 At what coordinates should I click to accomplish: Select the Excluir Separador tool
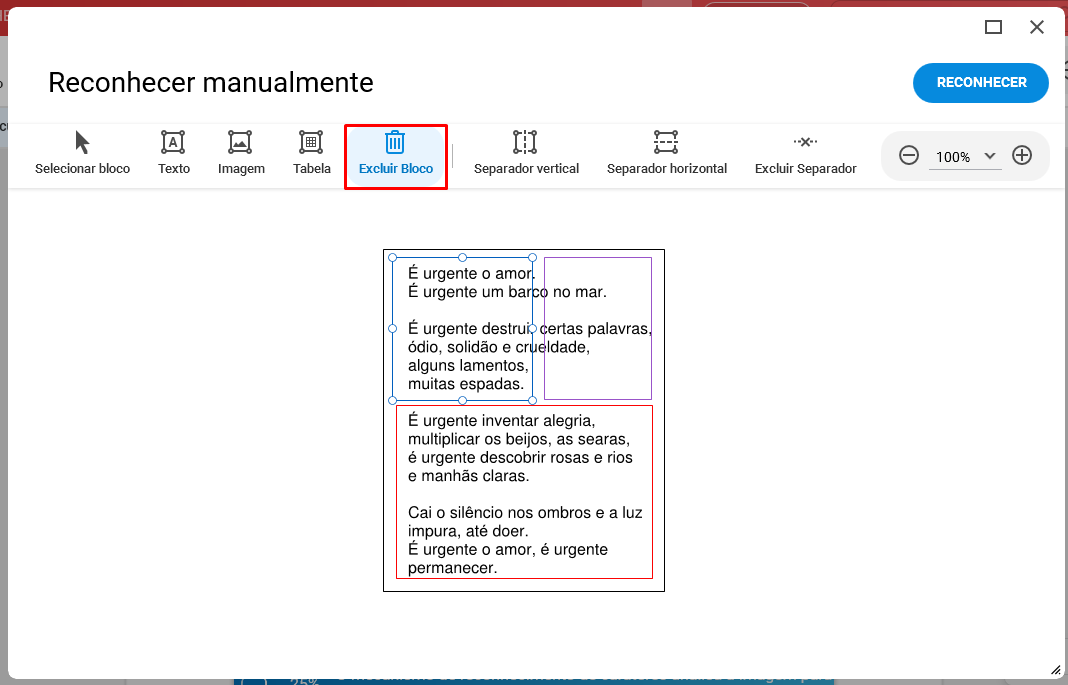(x=805, y=153)
